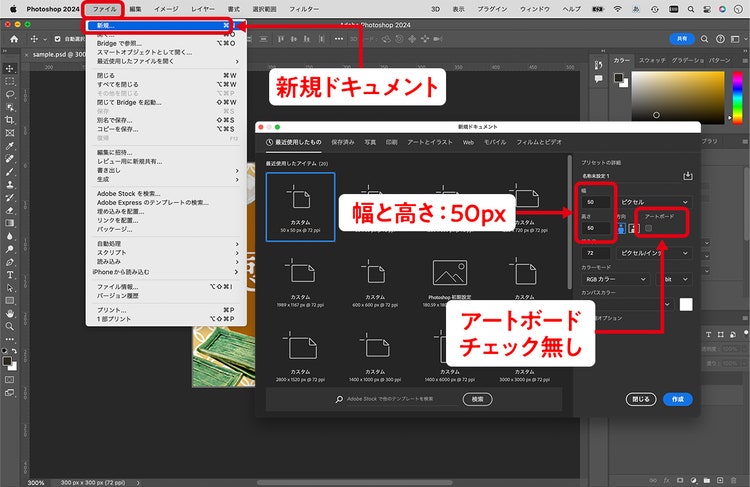The height and width of the screenshot is (487, 750).
Task: Expand the Scripts submenu
Action: tap(167, 253)
